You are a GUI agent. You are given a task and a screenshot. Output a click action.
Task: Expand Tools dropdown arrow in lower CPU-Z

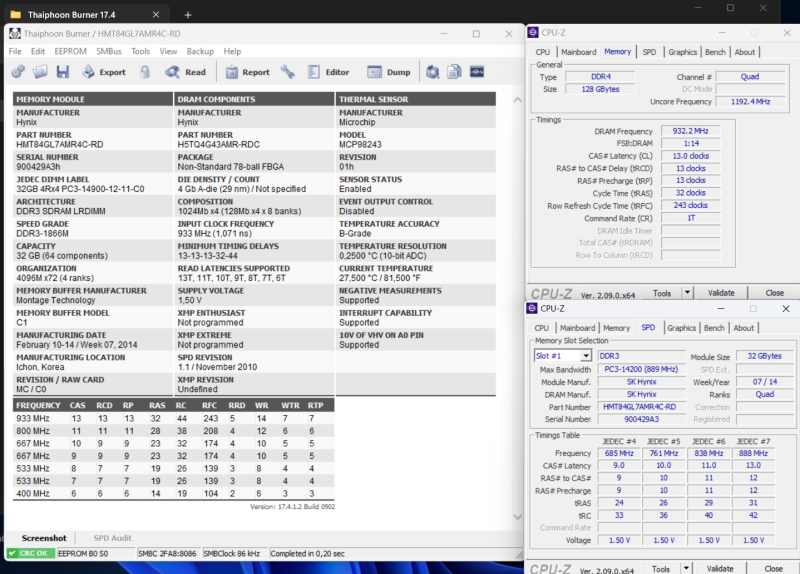click(686, 568)
